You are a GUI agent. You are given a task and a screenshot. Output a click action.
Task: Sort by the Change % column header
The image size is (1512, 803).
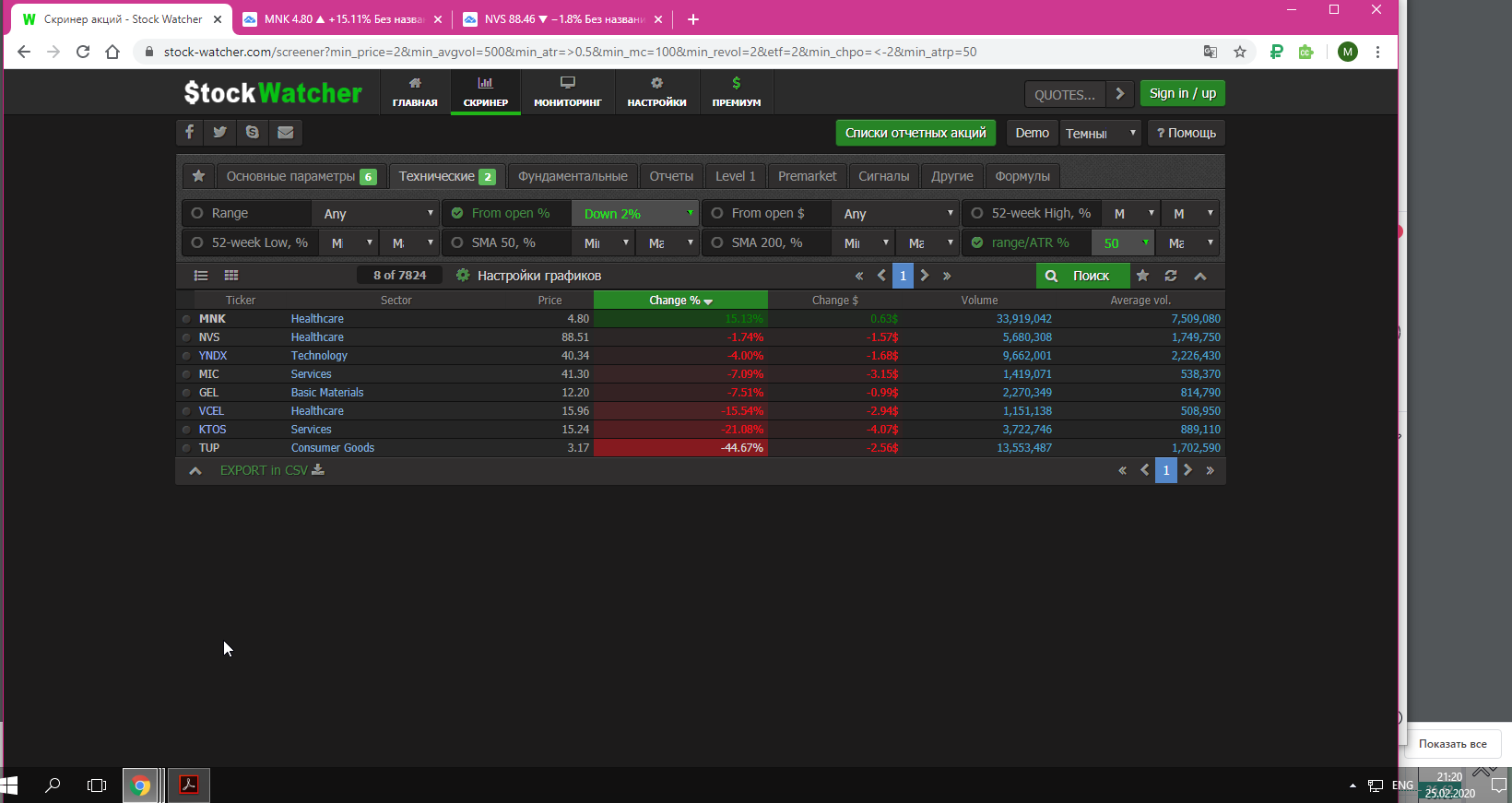click(x=680, y=301)
